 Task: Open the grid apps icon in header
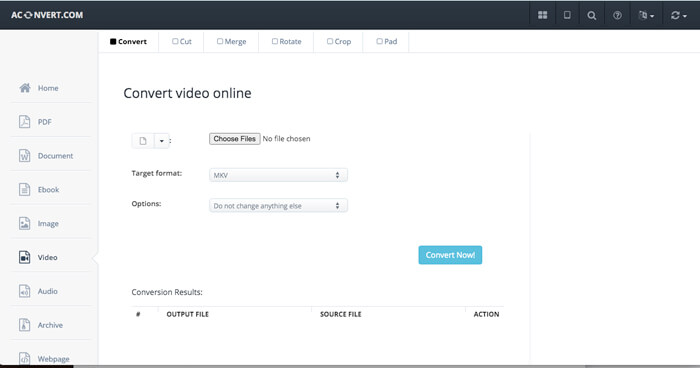coord(542,15)
